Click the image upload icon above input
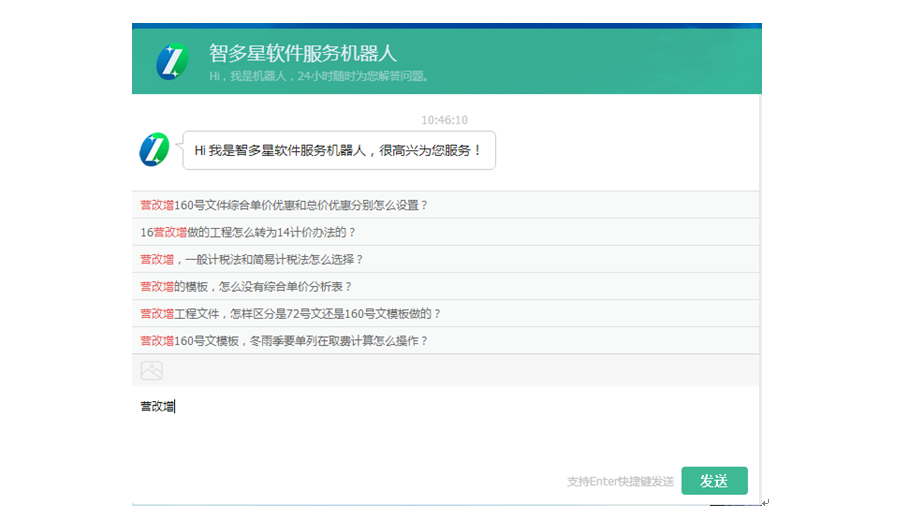Image resolution: width=901 pixels, height=526 pixels. tap(151, 371)
